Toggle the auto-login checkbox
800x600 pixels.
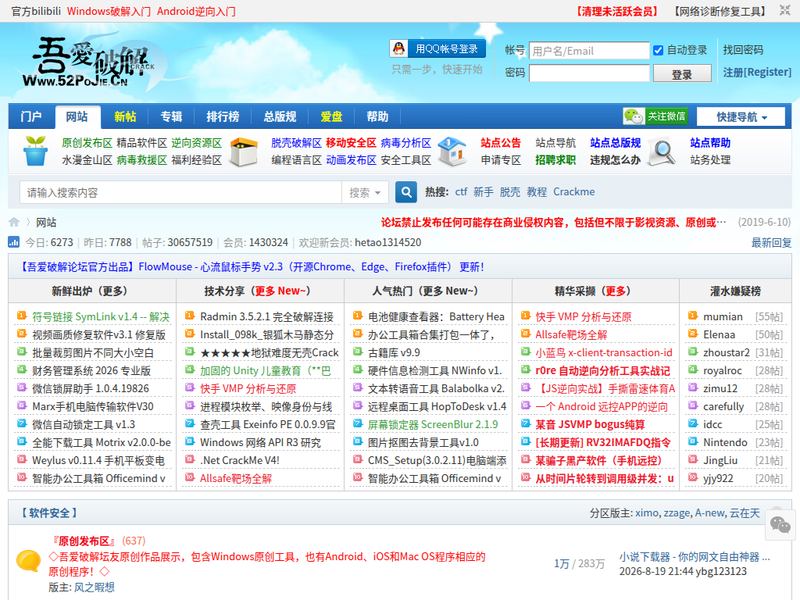pyautogui.click(x=658, y=50)
